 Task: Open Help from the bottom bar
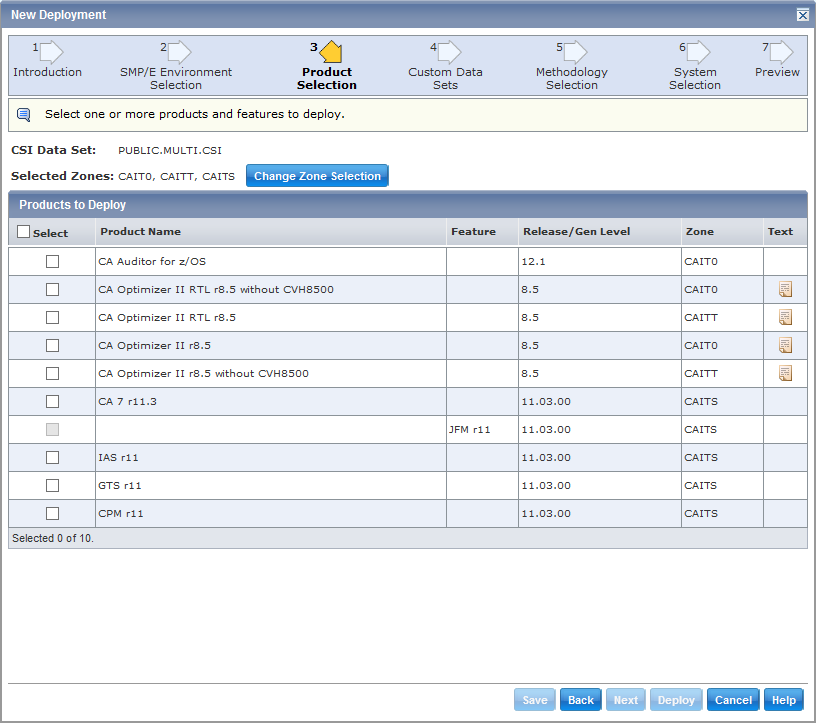pyautogui.click(x=786, y=699)
